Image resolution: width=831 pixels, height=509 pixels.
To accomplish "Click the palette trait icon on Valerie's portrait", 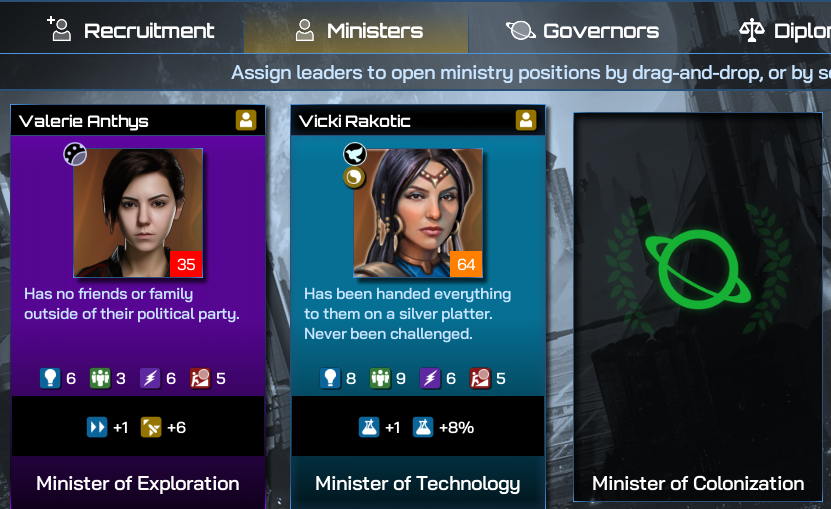I will 75,154.
